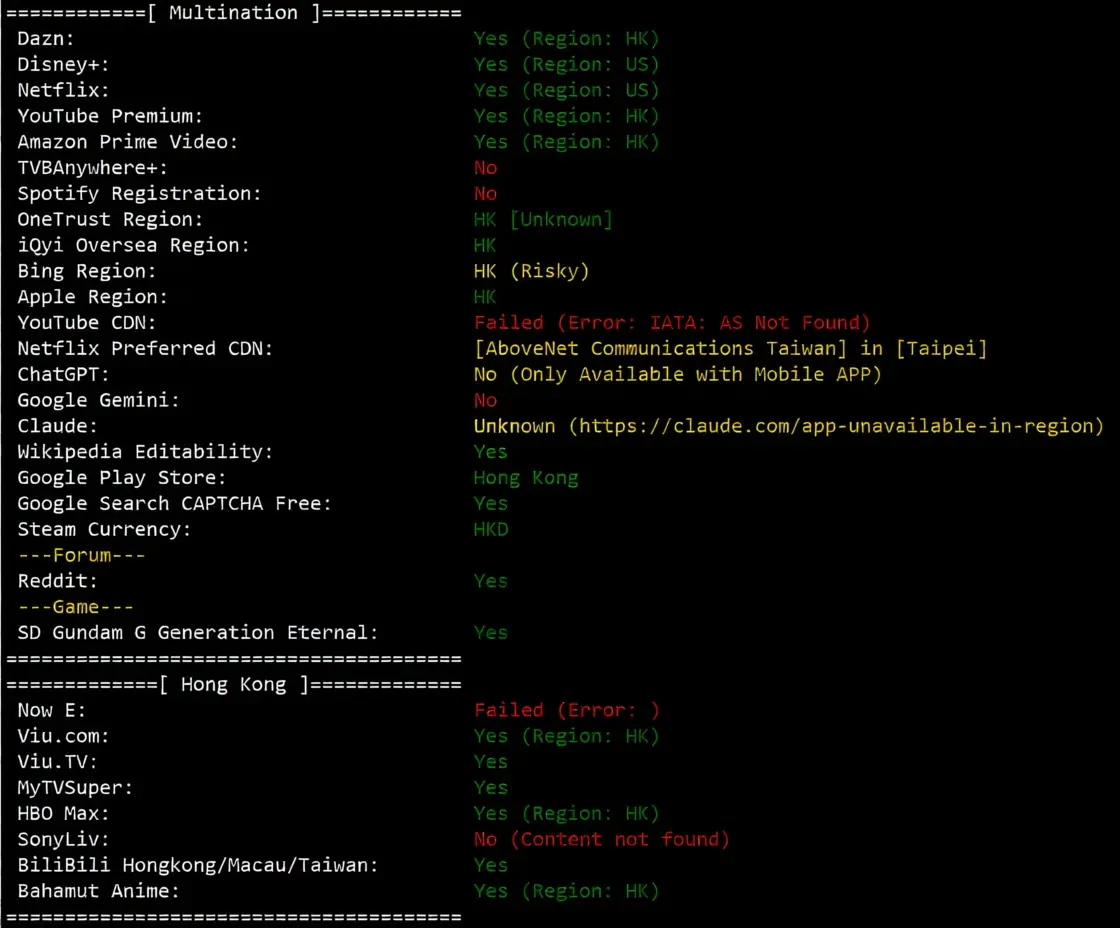Screen dimensions: 1120x928
Task: Click the Claude unavailable-in-region URL
Action: (x=836, y=426)
